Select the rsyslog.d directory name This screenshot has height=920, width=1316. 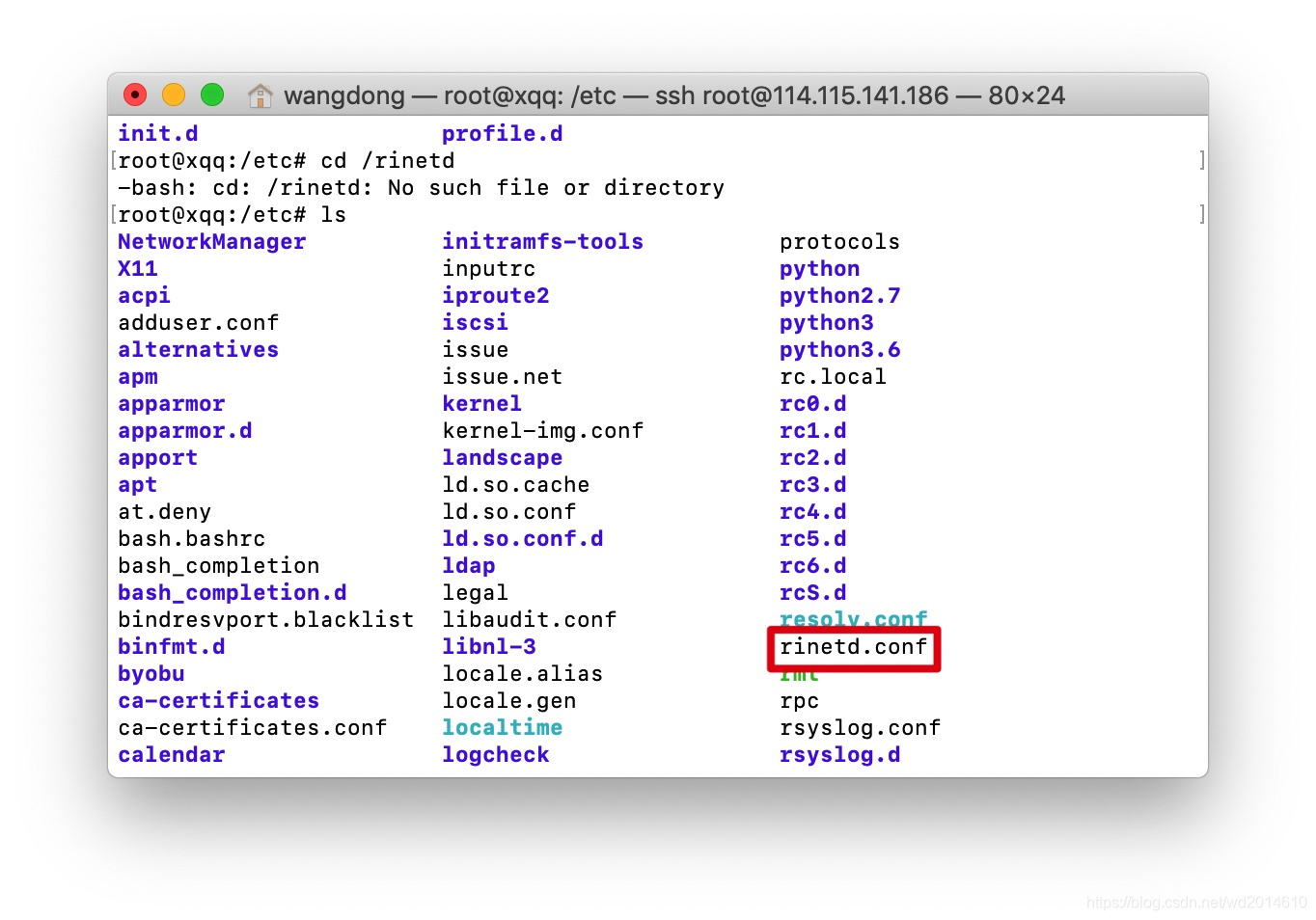point(840,755)
